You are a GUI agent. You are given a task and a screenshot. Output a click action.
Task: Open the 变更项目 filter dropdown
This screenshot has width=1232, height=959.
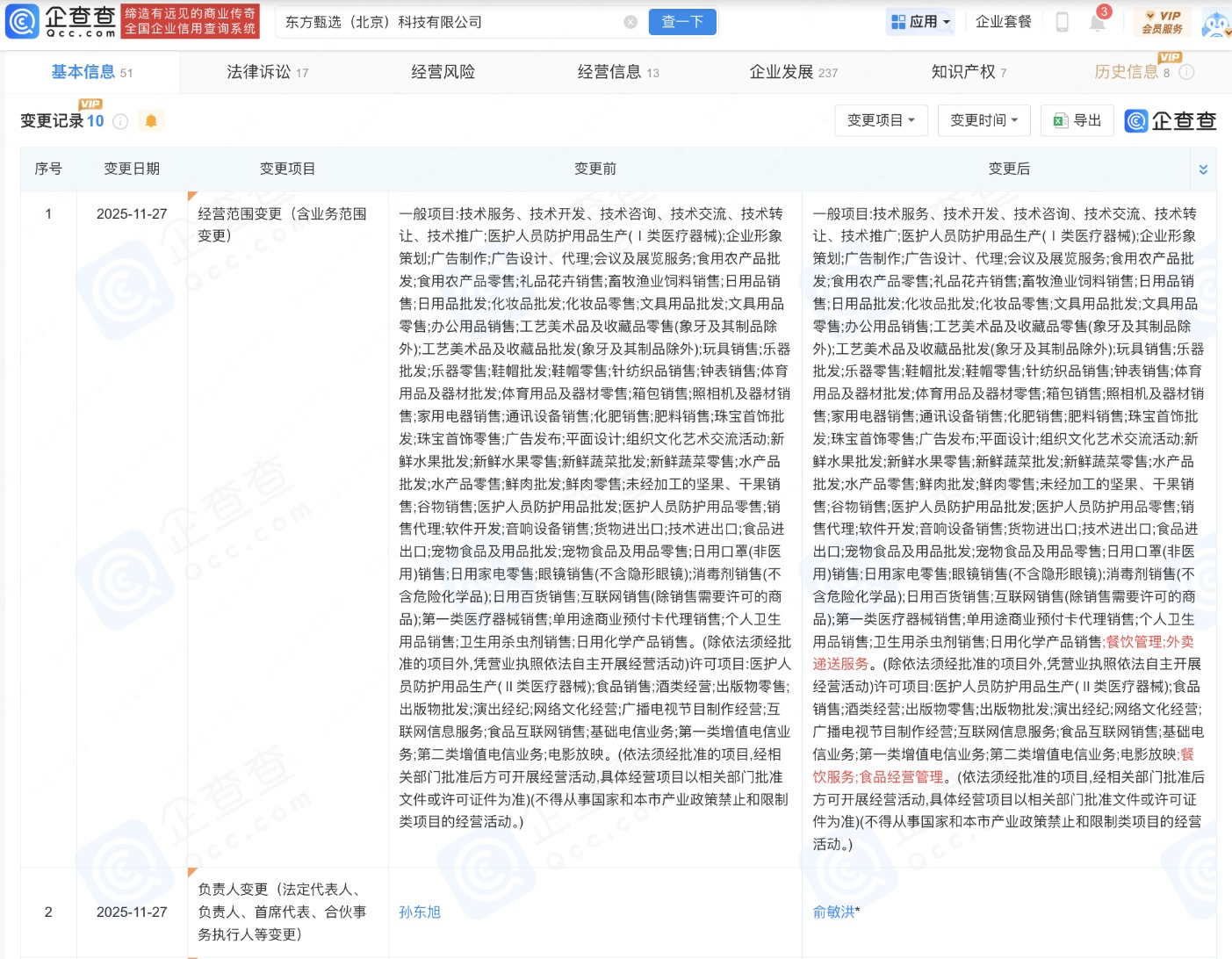click(881, 120)
